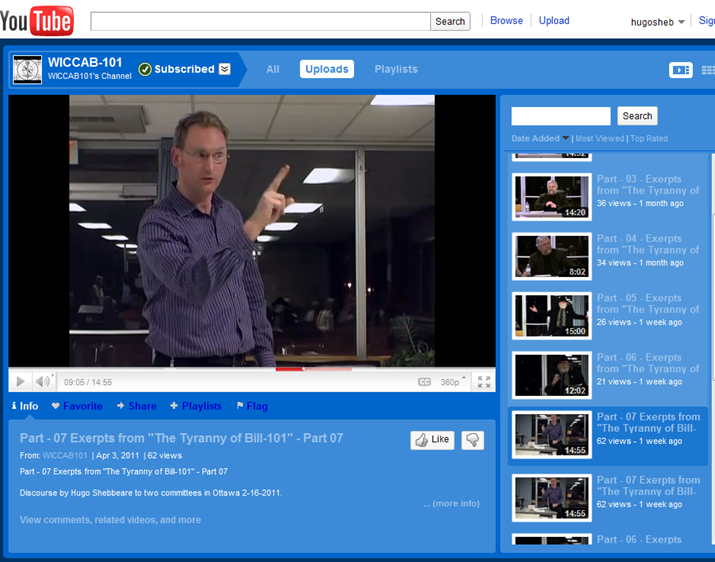Click the dislike thumbs-down button
Image resolution: width=715 pixels, height=562 pixels.
472,440
